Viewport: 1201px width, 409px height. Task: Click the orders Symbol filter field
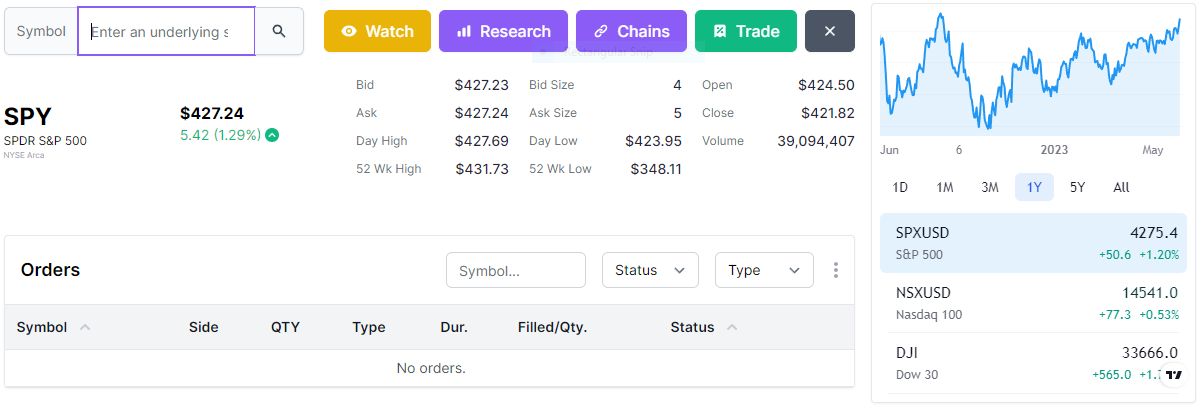[515, 270]
